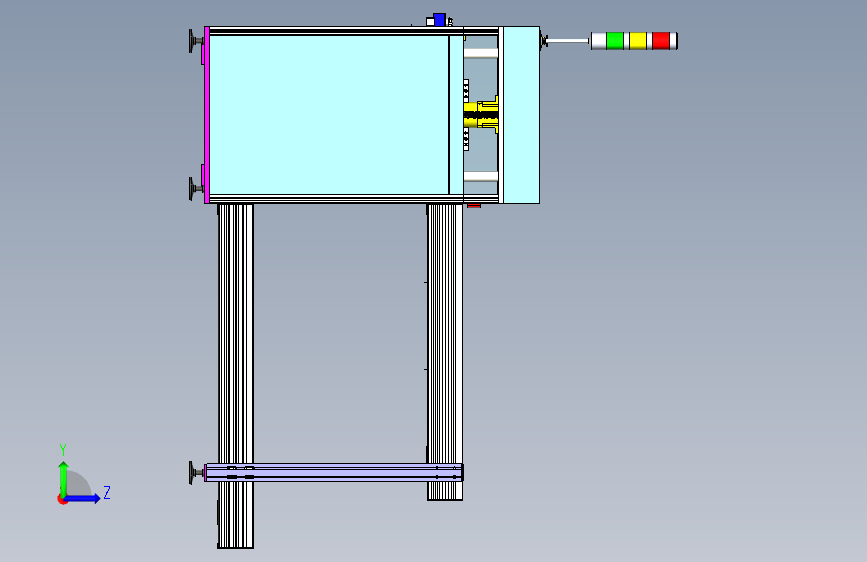Click the Z label of the axis triad
The width and height of the screenshot is (867, 562).
pos(107,492)
